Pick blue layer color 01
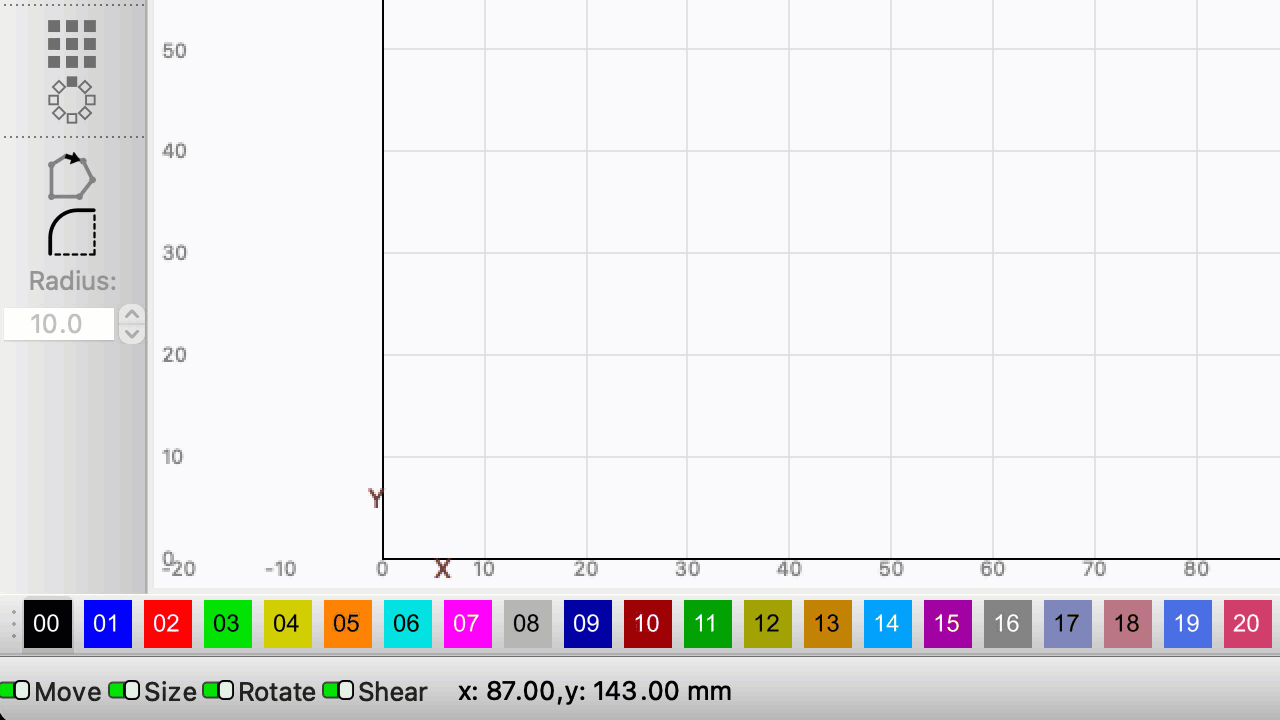This screenshot has height=720, width=1280. click(107, 624)
